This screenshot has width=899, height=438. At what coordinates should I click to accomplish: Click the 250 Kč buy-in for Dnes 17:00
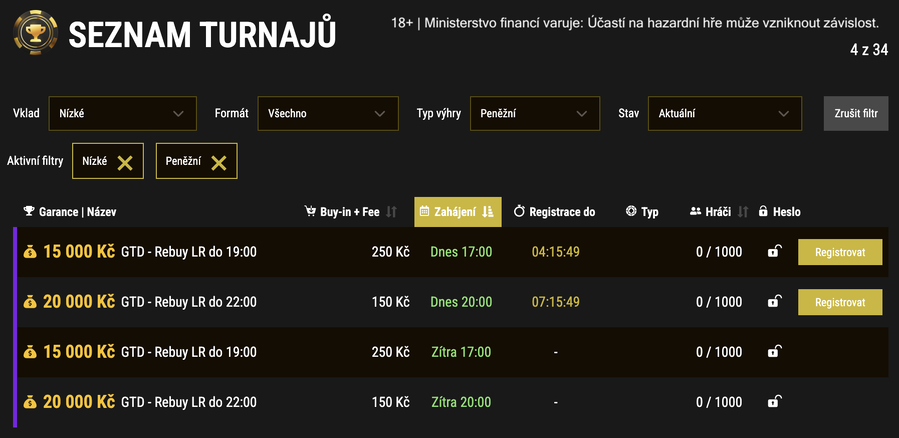pos(390,252)
